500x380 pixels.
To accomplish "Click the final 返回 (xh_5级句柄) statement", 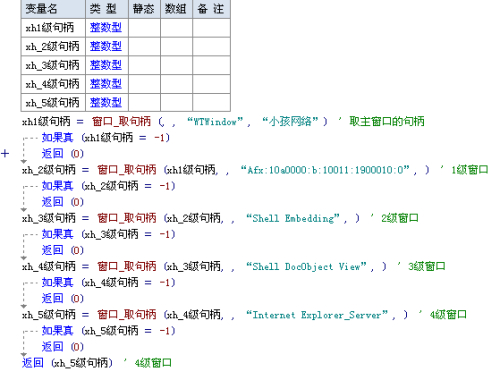I will tap(67, 363).
